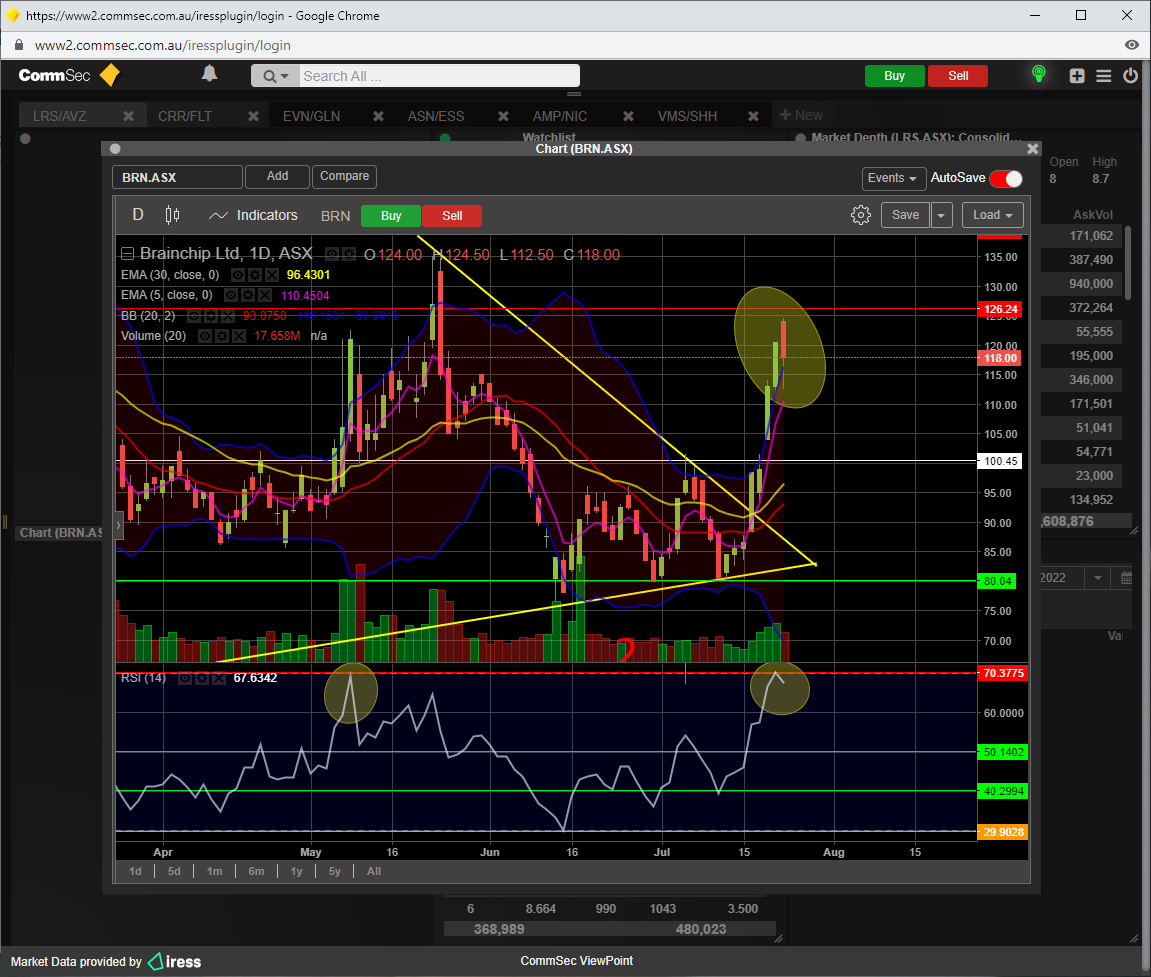Open the Save options arrow
The image size is (1151, 977).
tap(941, 215)
